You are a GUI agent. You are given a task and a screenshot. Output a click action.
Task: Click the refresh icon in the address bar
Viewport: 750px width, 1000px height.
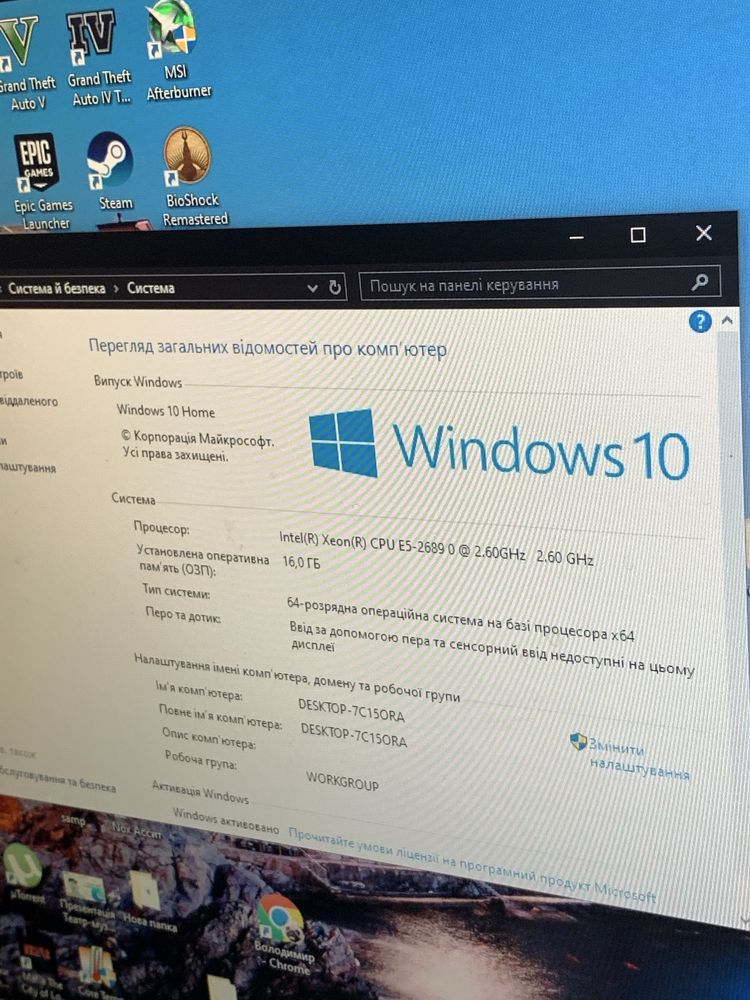tap(335, 288)
